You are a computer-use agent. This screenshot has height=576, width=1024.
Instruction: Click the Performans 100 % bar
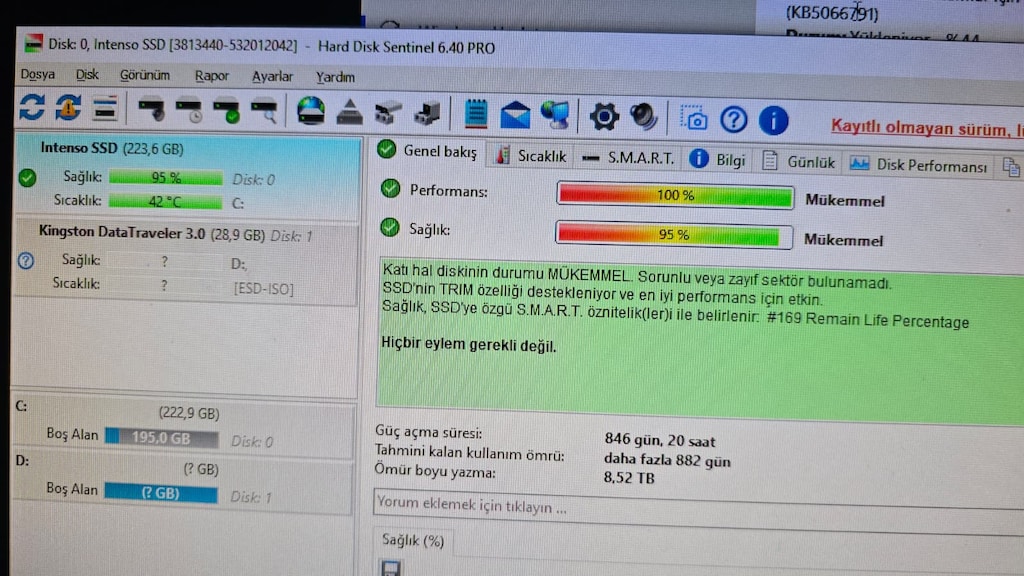675,195
